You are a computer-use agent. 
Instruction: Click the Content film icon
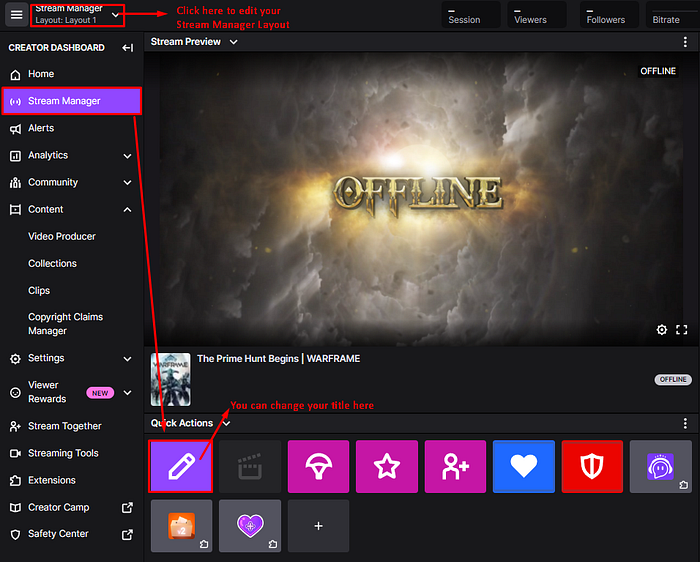pos(15,210)
